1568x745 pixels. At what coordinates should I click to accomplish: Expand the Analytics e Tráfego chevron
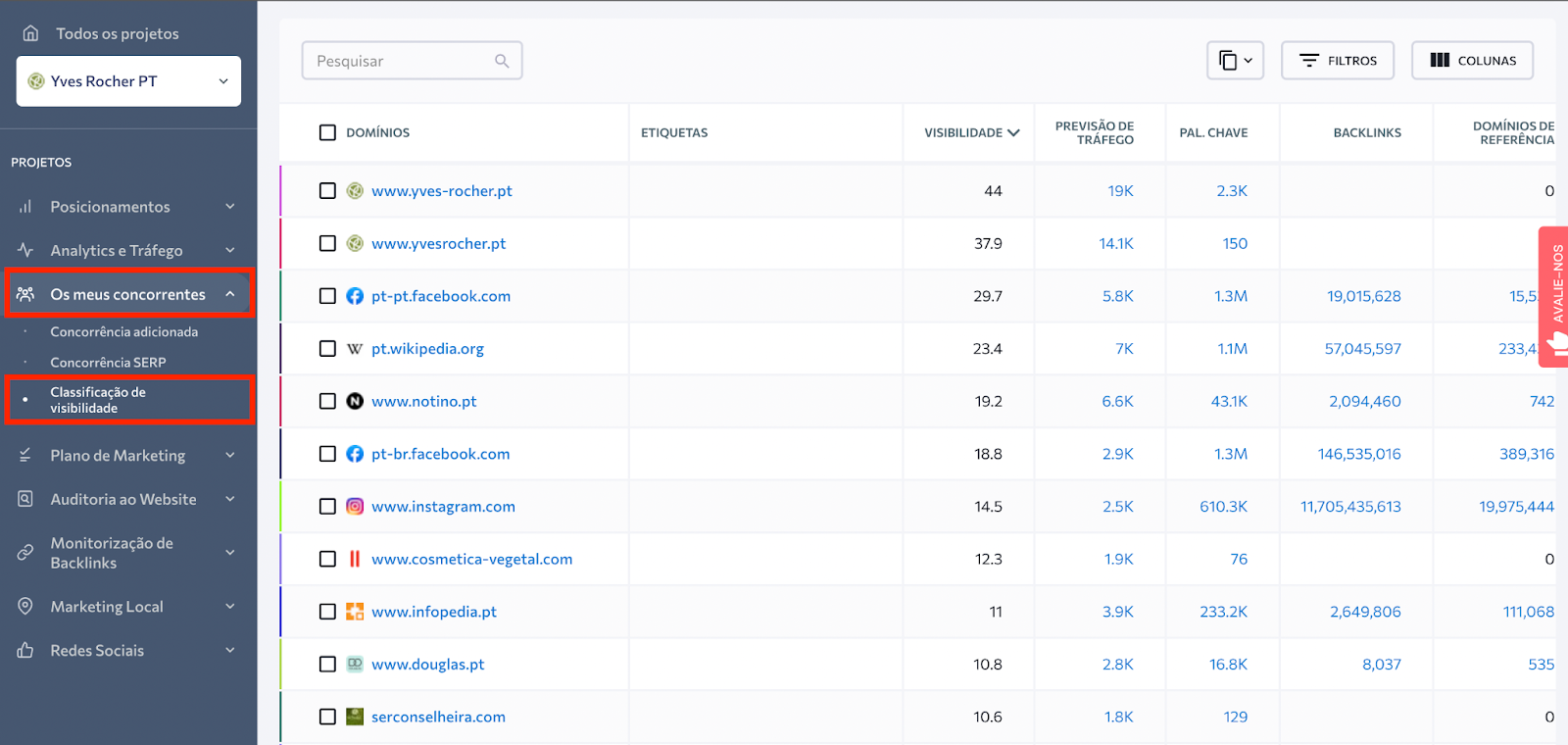230,250
